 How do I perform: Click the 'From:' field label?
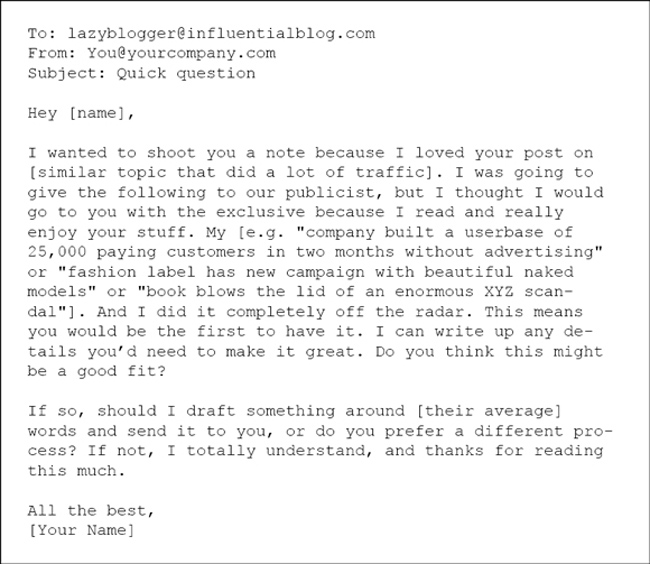click(52, 53)
